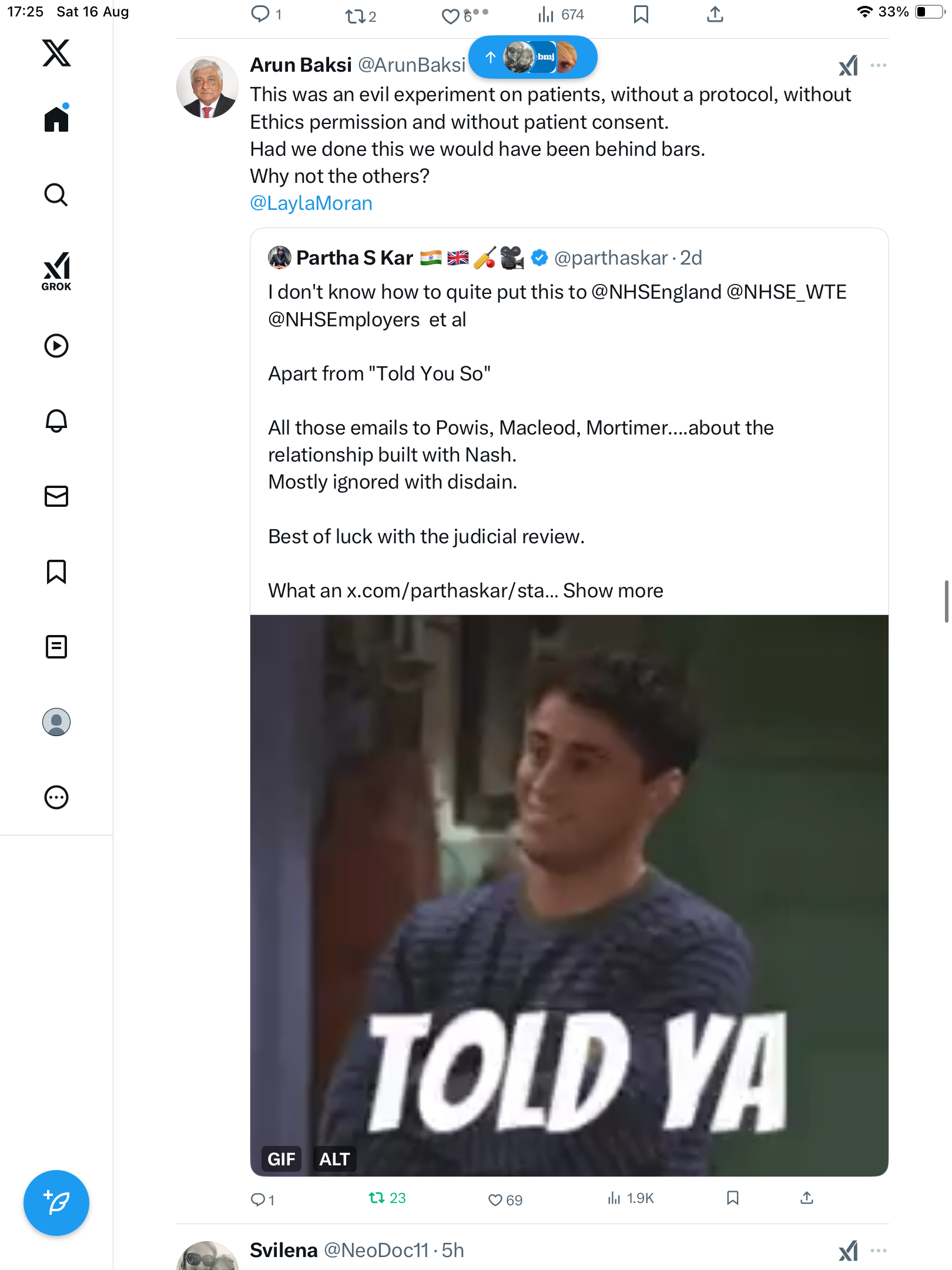The width and height of the screenshot is (952, 1270).
Task: Open more options for Arun Baksi's post
Action: click(879, 65)
